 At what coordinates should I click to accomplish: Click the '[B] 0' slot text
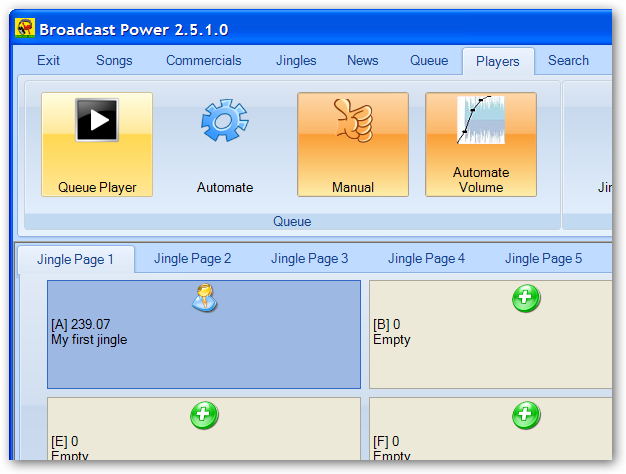point(386,324)
